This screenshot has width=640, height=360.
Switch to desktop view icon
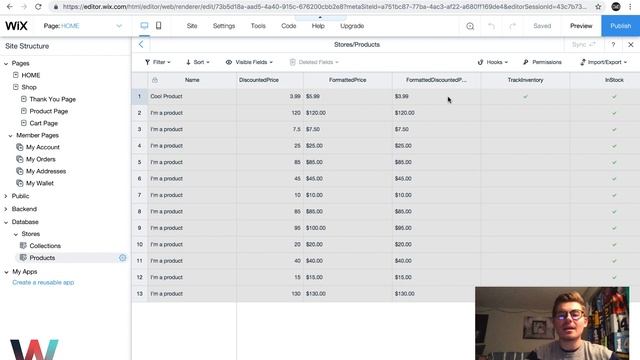144,26
